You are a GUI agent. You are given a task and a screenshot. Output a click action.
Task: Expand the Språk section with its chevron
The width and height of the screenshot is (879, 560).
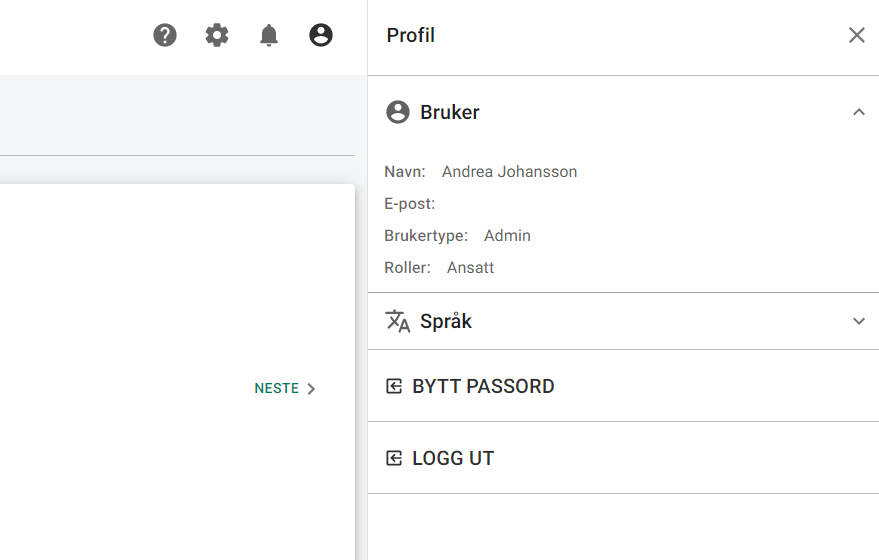[x=859, y=321]
